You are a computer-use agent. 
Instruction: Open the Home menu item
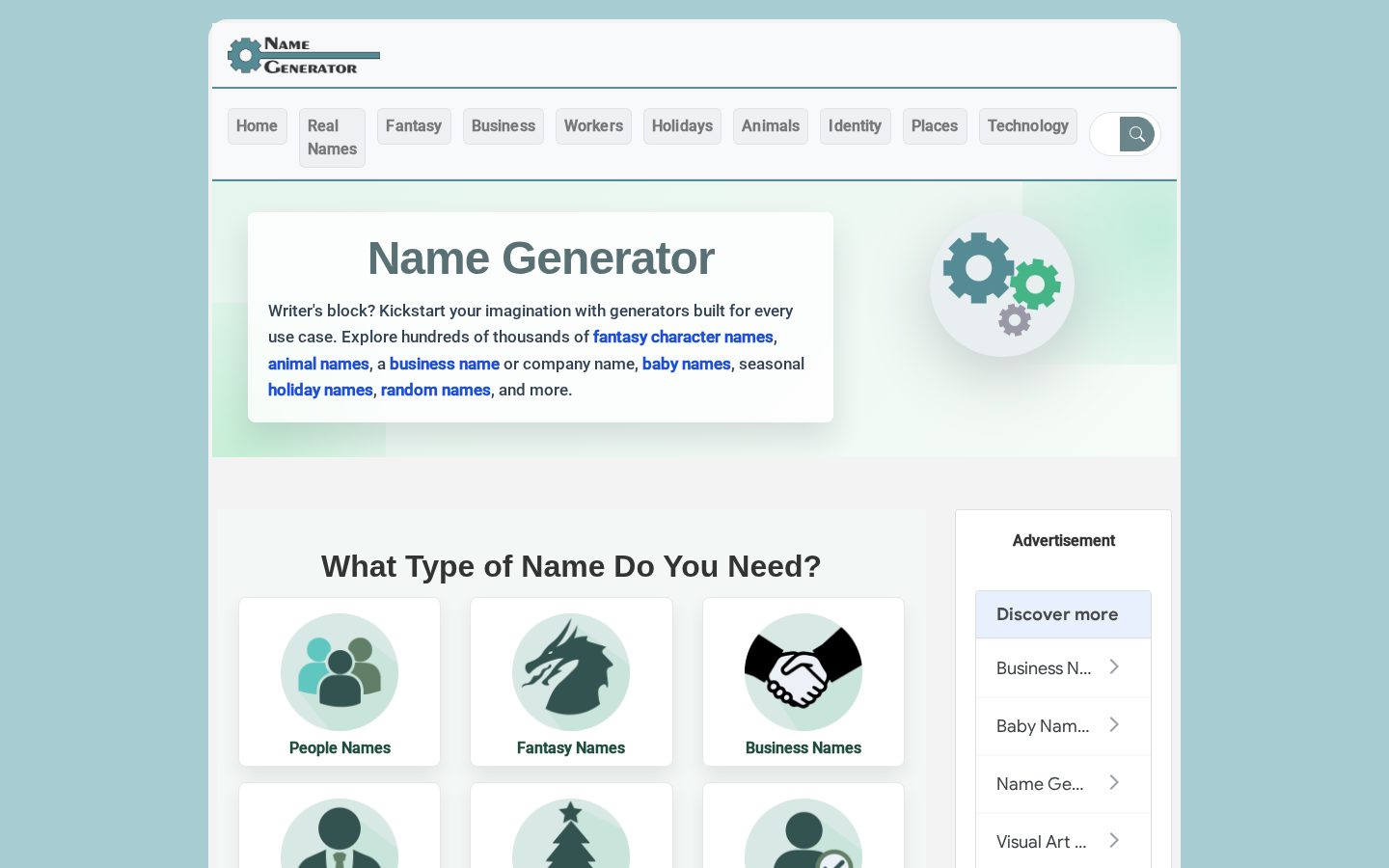pos(257,126)
